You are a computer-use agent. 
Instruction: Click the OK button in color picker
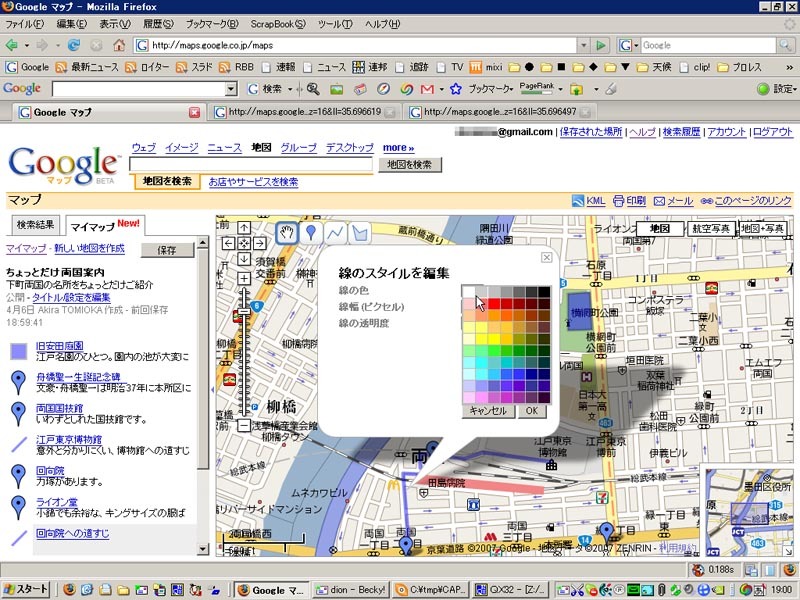coord(532,411)
